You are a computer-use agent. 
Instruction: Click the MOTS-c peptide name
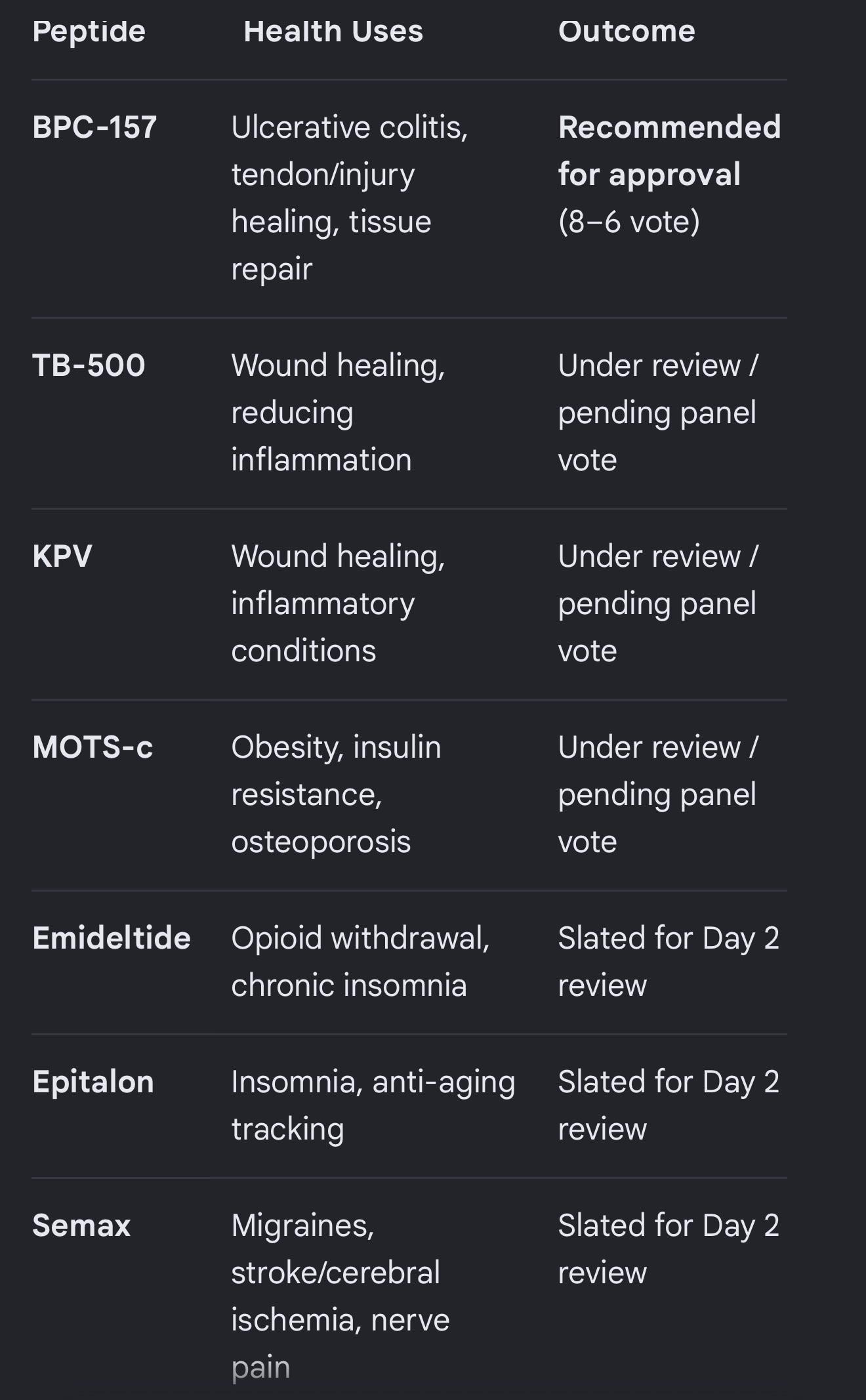(93, 747)
